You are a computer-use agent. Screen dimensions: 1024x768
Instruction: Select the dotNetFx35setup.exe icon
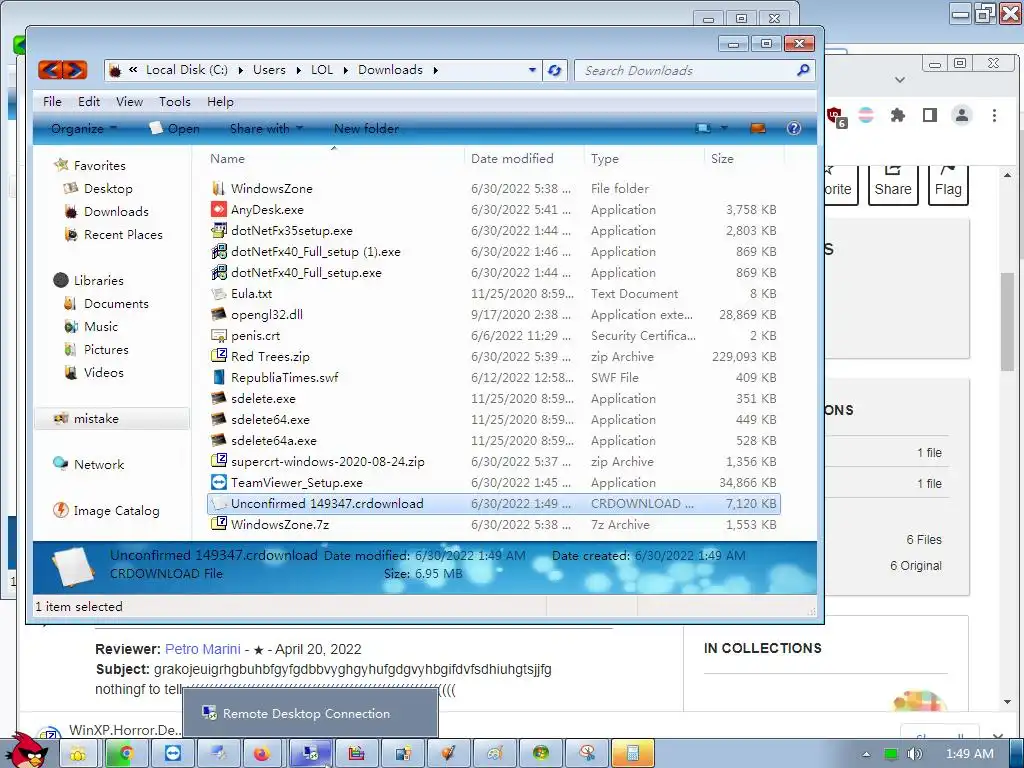tap(219, 231)
